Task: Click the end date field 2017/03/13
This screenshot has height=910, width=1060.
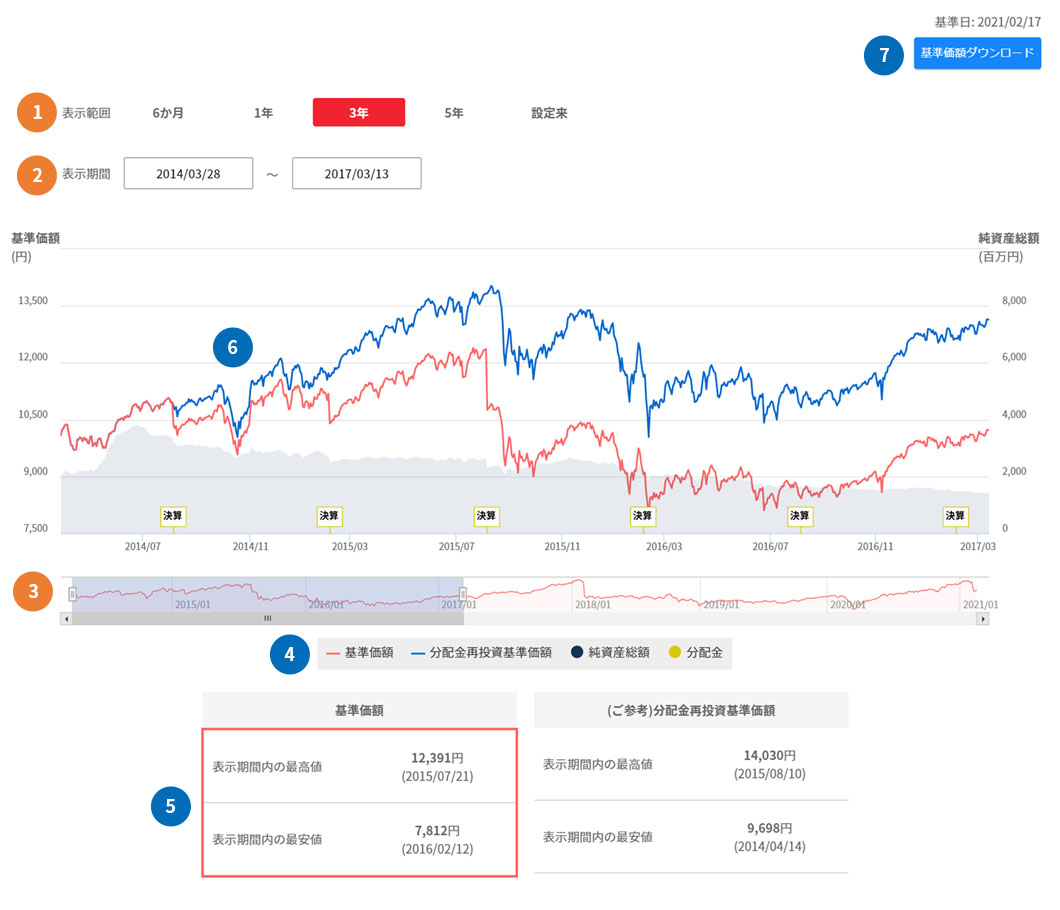Action: pos(357,173)
